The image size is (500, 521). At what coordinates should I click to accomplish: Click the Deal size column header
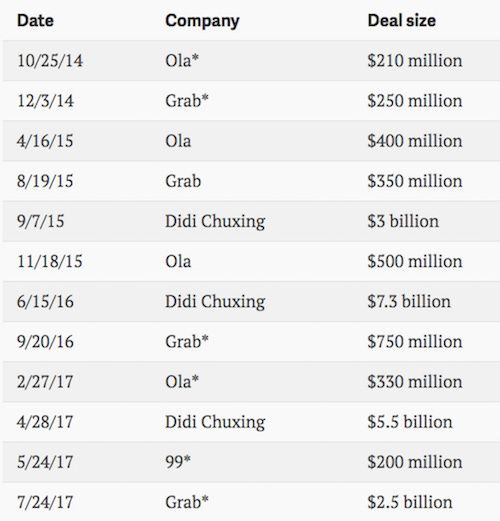click(x=402, y=21)
